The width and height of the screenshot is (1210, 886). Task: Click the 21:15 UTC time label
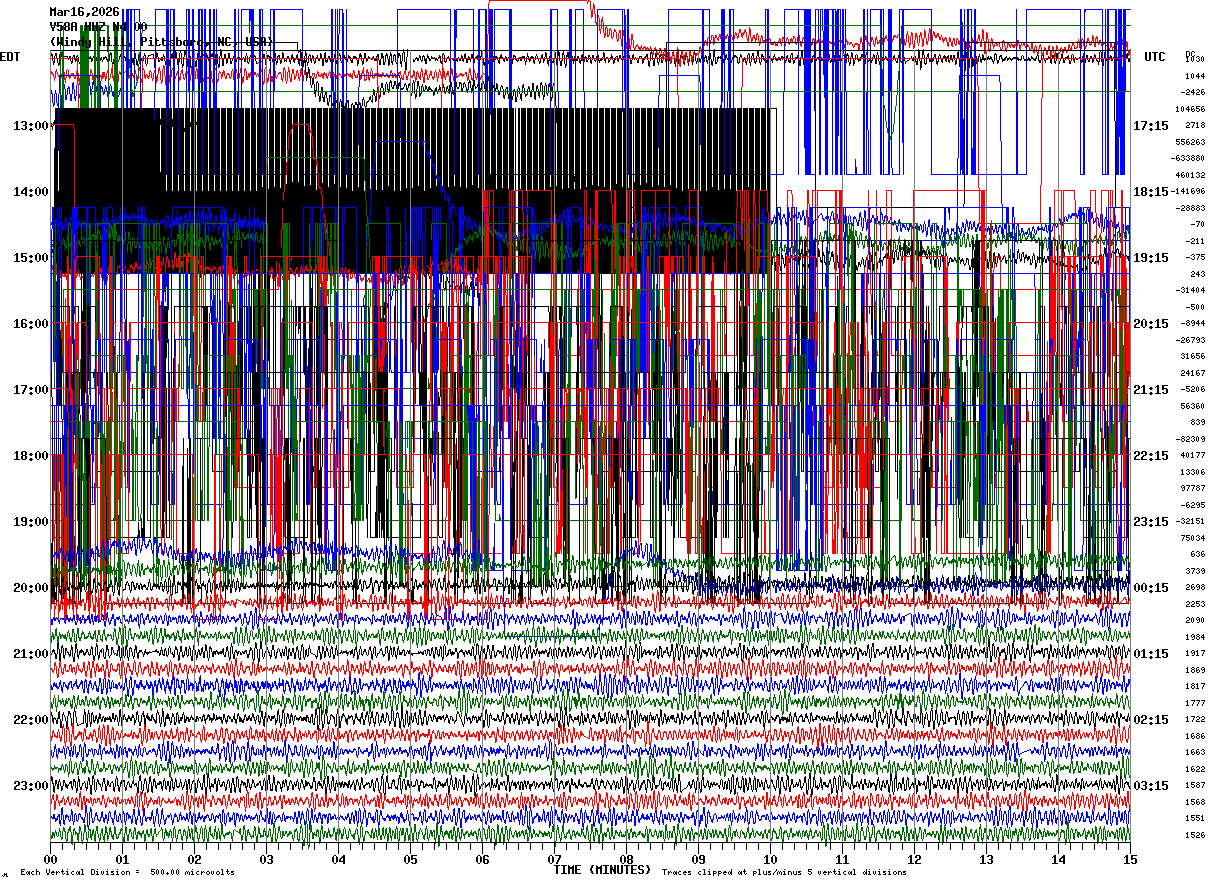[x=1151, y=389]
